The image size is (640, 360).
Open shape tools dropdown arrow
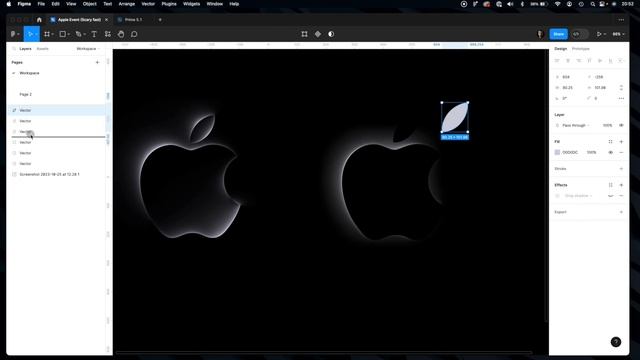(69, 34)
